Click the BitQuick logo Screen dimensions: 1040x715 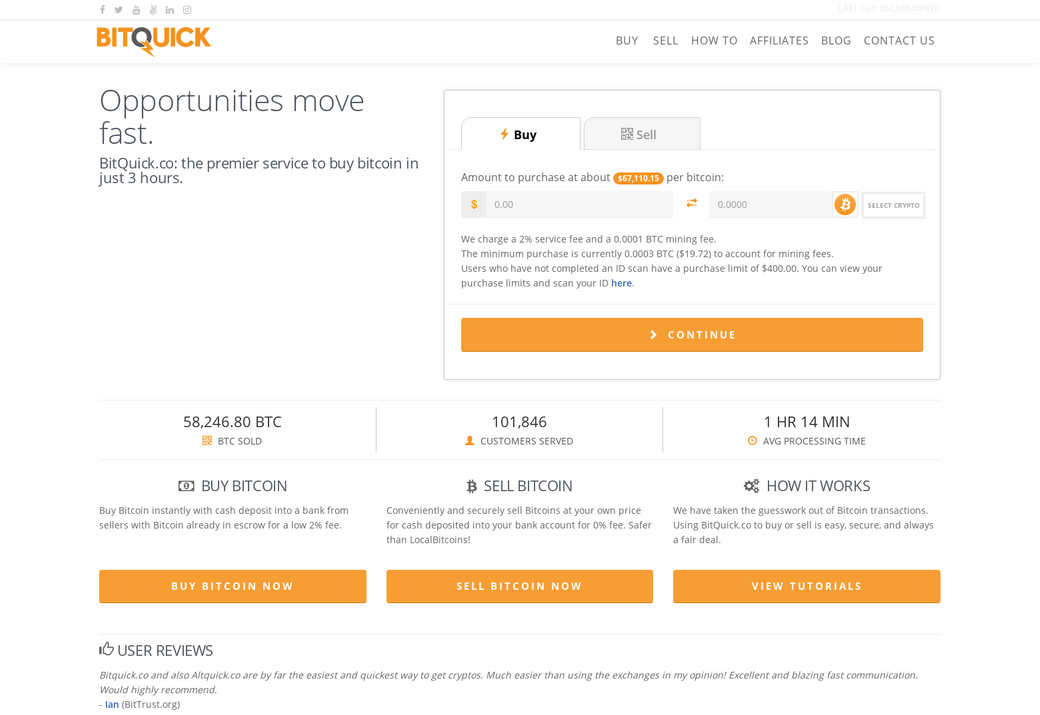pyautogui.click(x=153, y=41)
